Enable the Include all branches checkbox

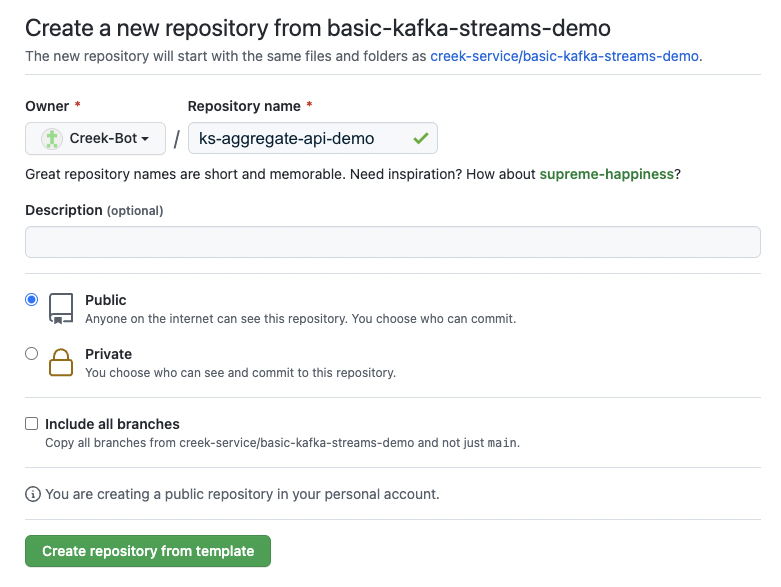tap(31, 424)
